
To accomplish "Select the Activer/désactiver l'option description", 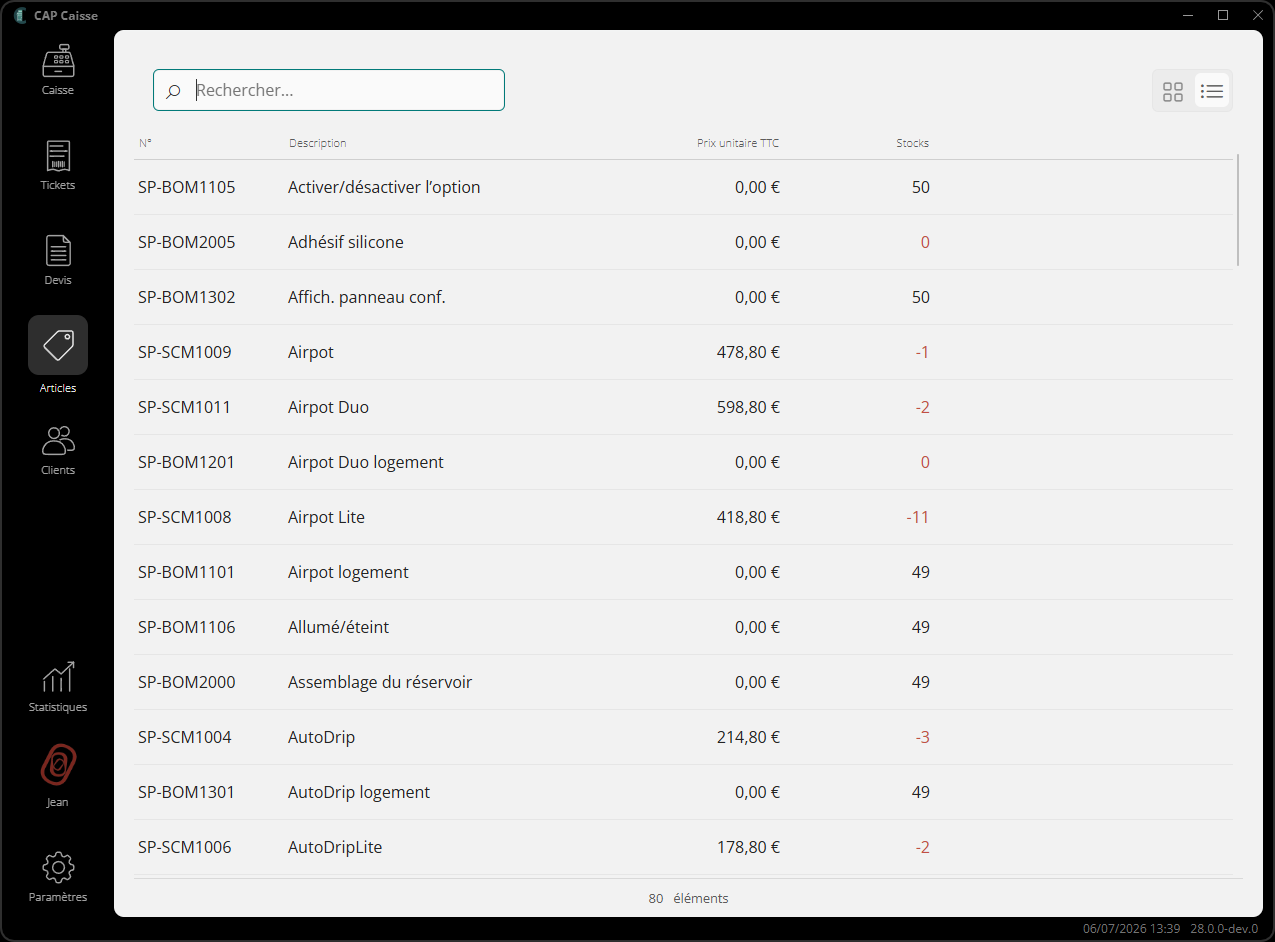I will pos(384,187).
